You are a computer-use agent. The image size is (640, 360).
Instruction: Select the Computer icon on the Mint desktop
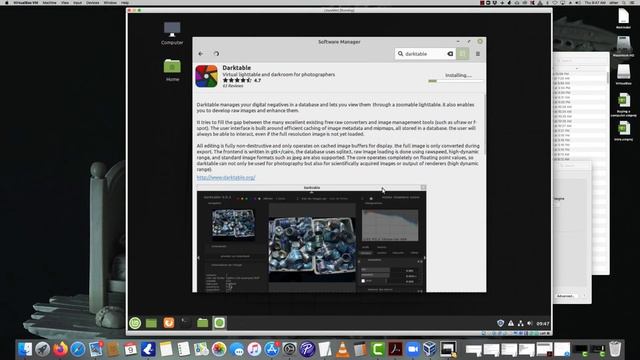coord(172,33)
